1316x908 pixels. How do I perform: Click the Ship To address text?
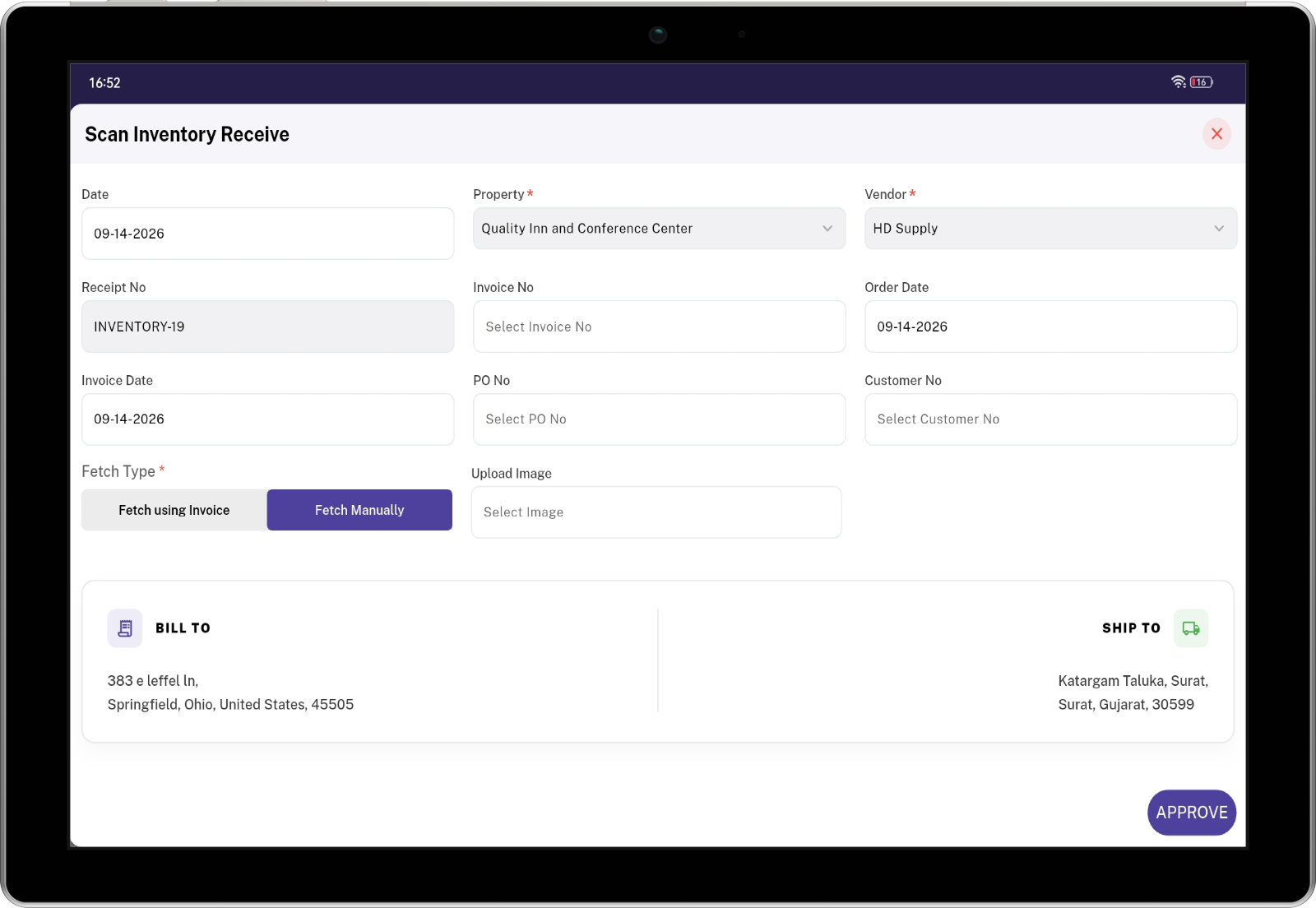tap(1133, 693)
